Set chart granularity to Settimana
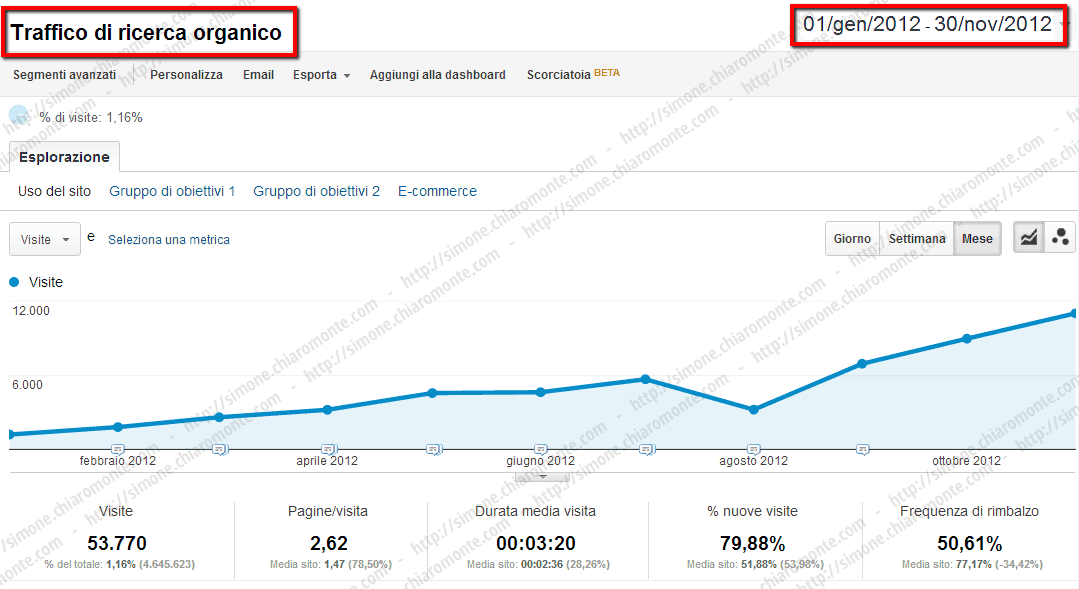The height and width of the screenshot is (589, 1079). click(x=917, y=239)
